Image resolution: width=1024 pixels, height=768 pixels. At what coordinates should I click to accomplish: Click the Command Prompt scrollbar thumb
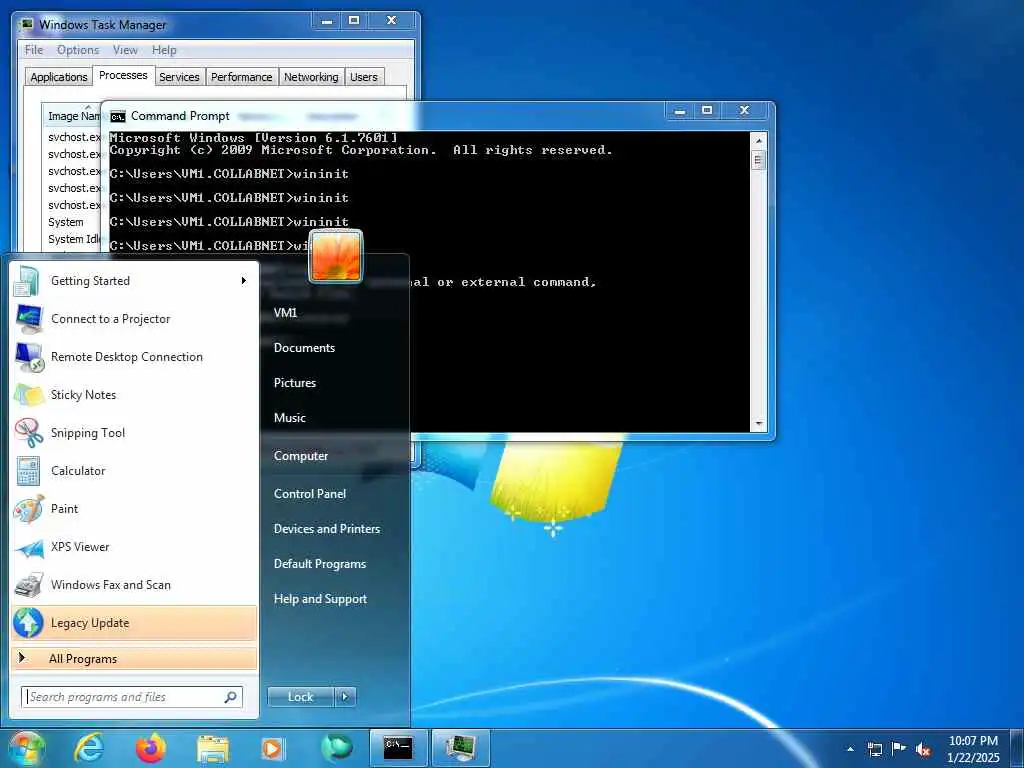(x=758, y=161)
